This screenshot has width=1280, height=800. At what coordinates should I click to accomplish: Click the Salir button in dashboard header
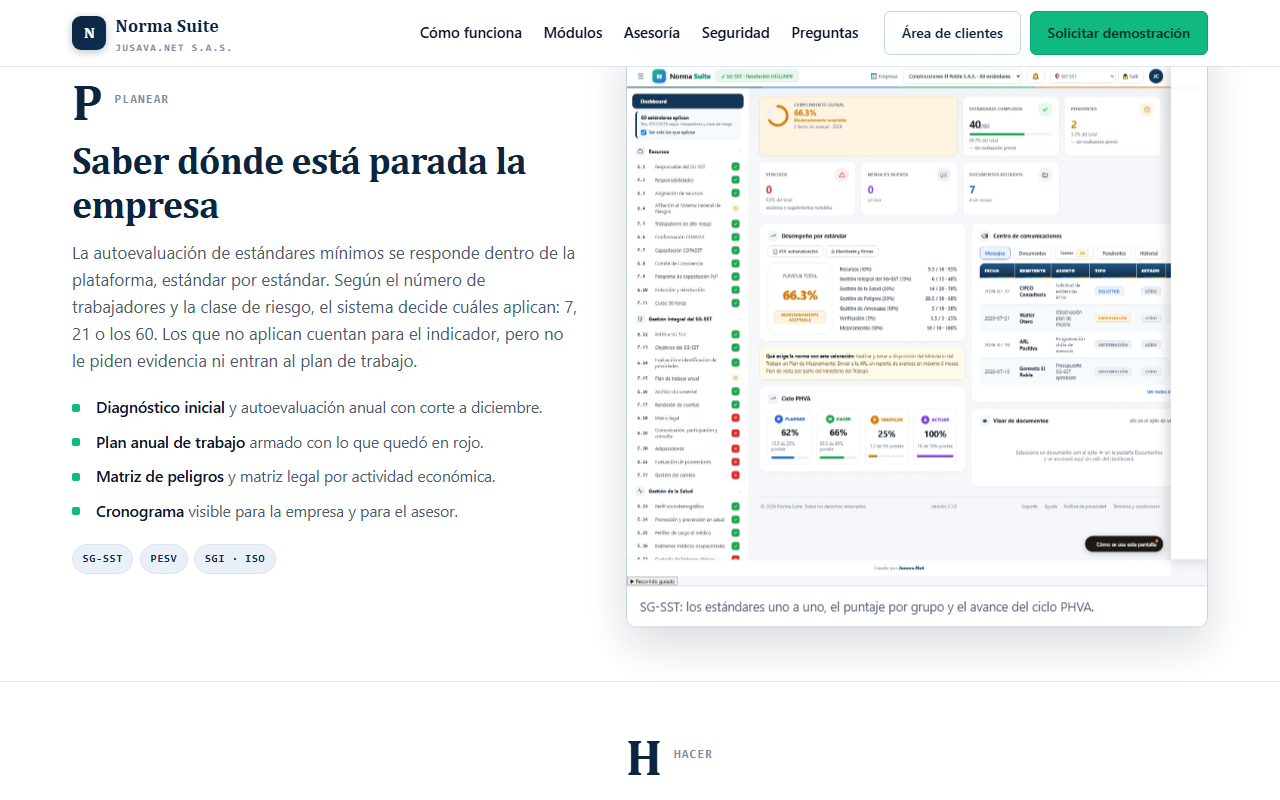click(1131, 76)
